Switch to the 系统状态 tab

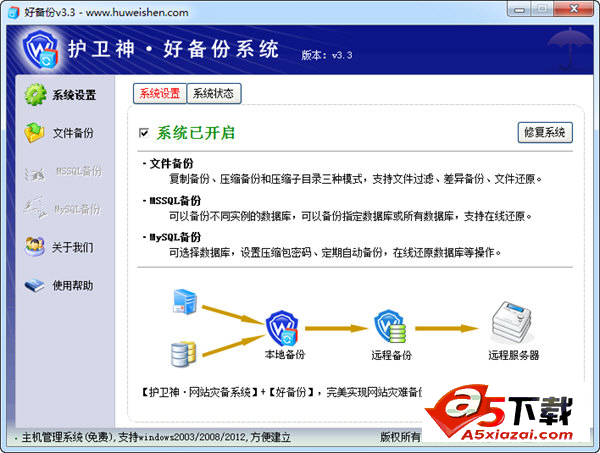214,93
